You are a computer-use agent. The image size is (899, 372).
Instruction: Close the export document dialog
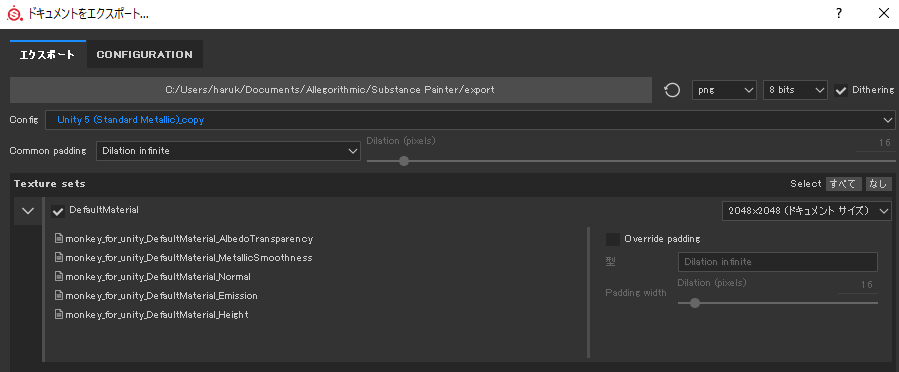click(x=884, y=14)
